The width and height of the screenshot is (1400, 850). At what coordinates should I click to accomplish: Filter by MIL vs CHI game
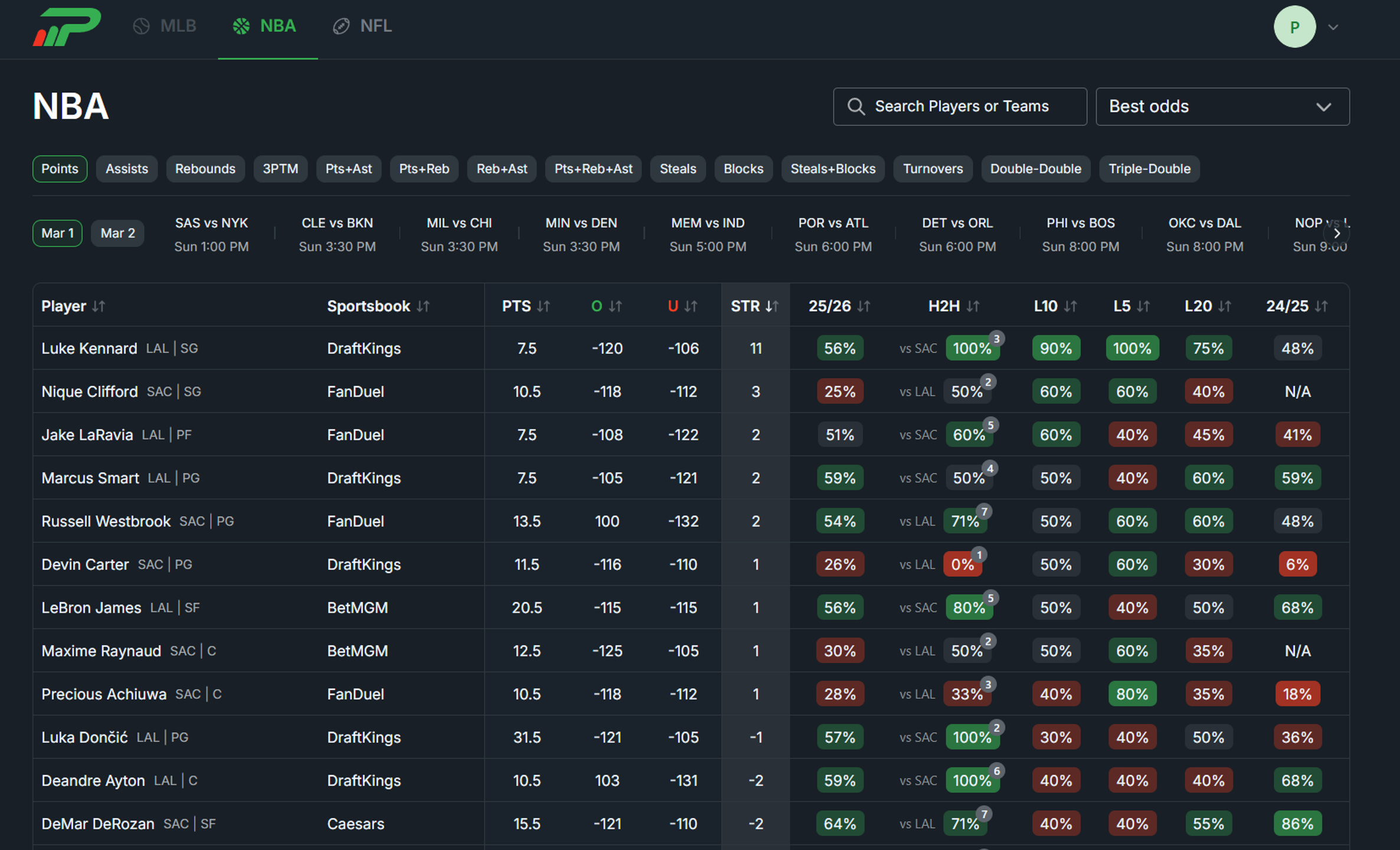coord(459,234)
